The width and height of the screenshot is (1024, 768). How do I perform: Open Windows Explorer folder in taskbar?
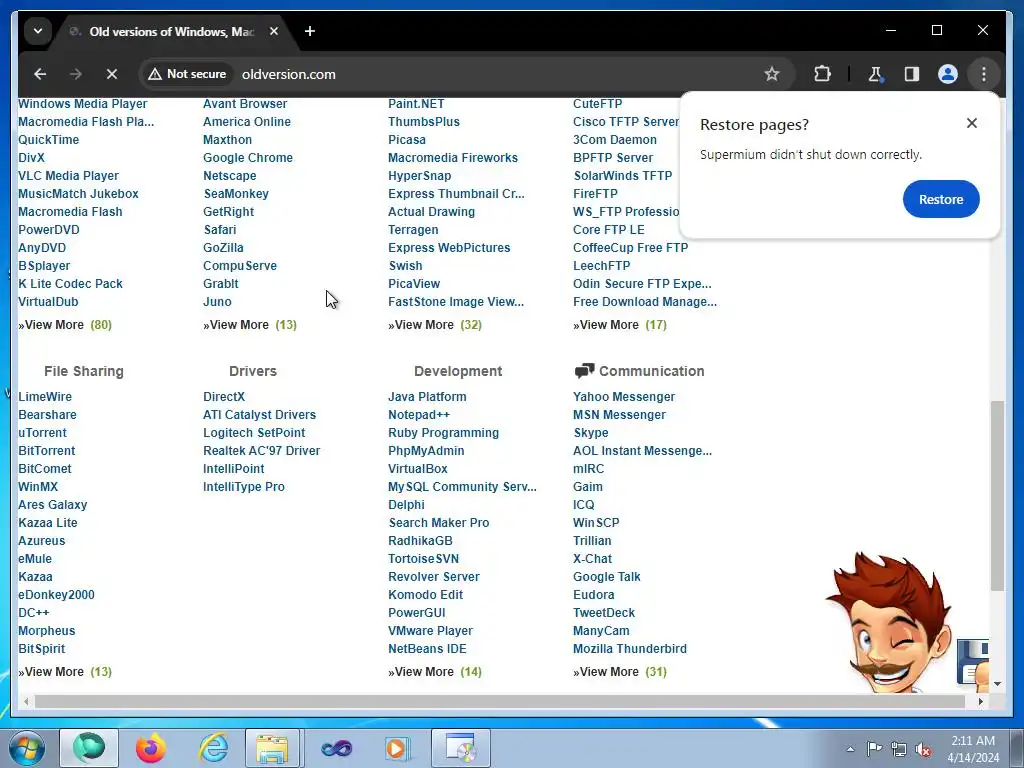[x=272, y=748]
